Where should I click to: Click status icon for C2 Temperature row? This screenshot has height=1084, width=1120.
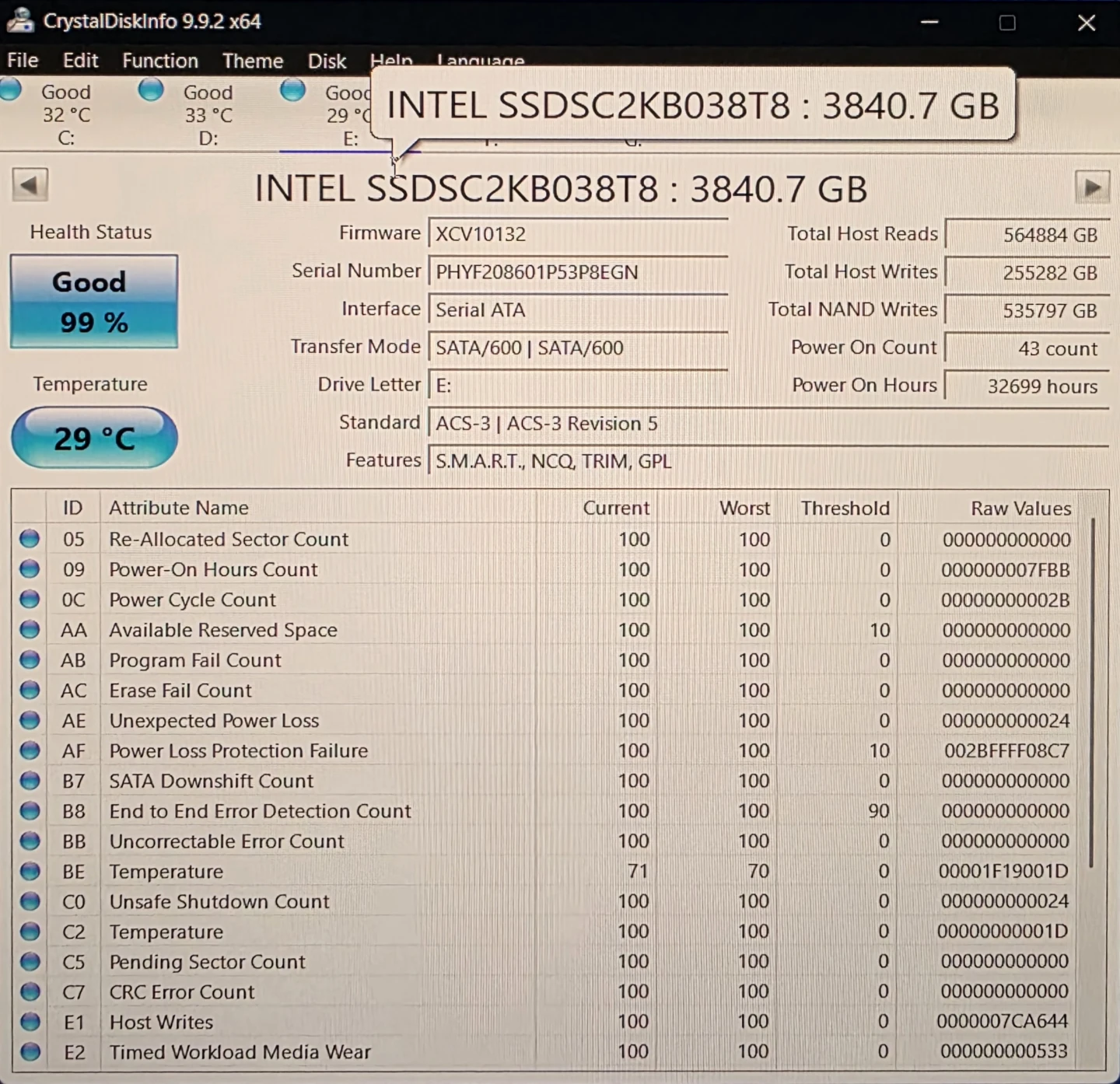pyautogui.click(x=30, y=931)
